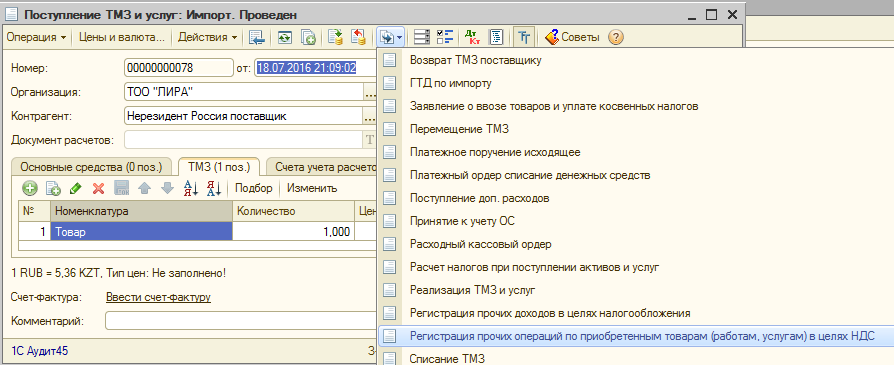Image resolution: width=894 pixels, height=365 pixels.
Task: Toggle the Тт text size button
Action: 524,38
